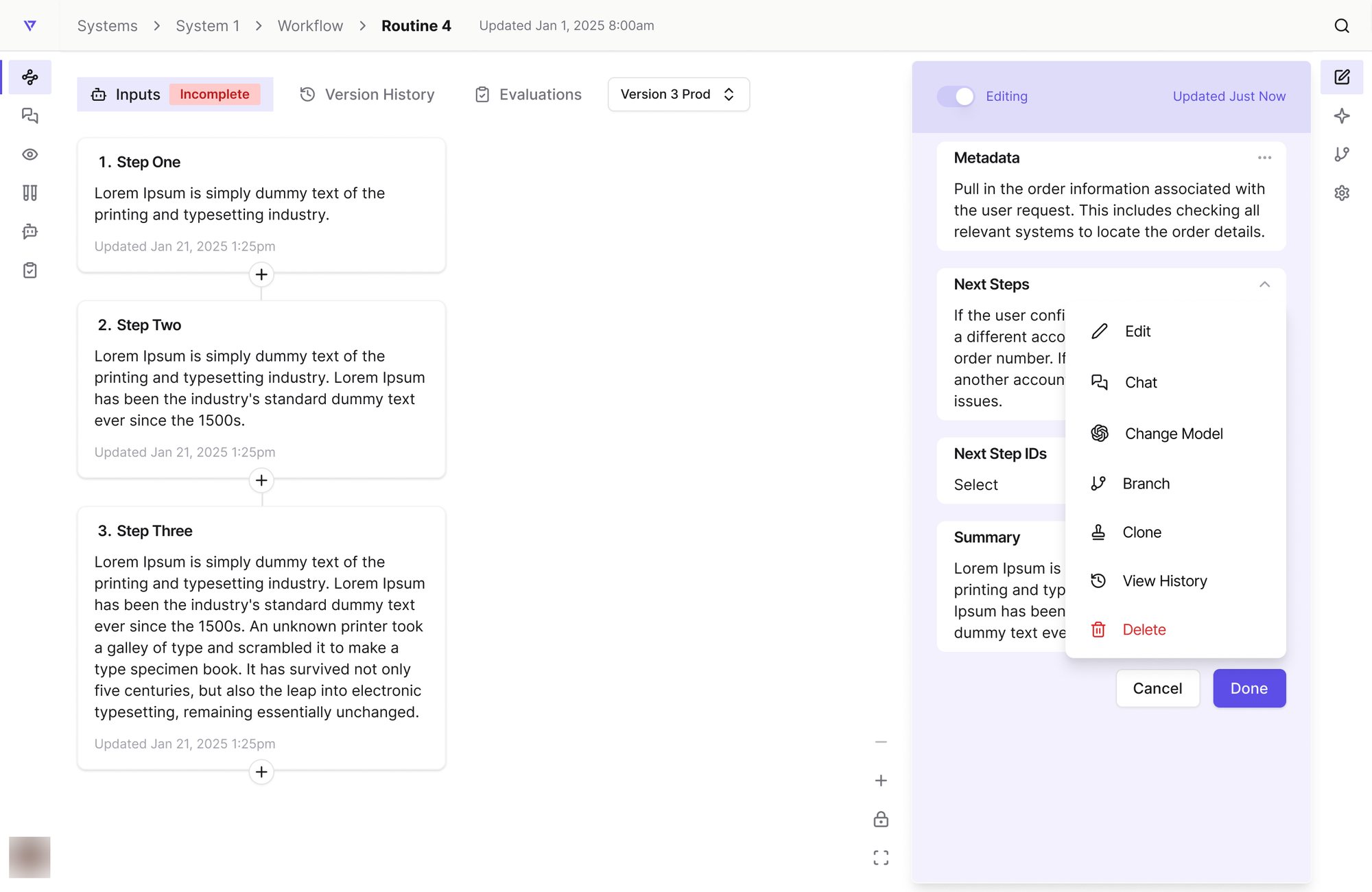Zoom in the canvas with plus
This screenshot has width=1372, height=892.
point(881,780)
